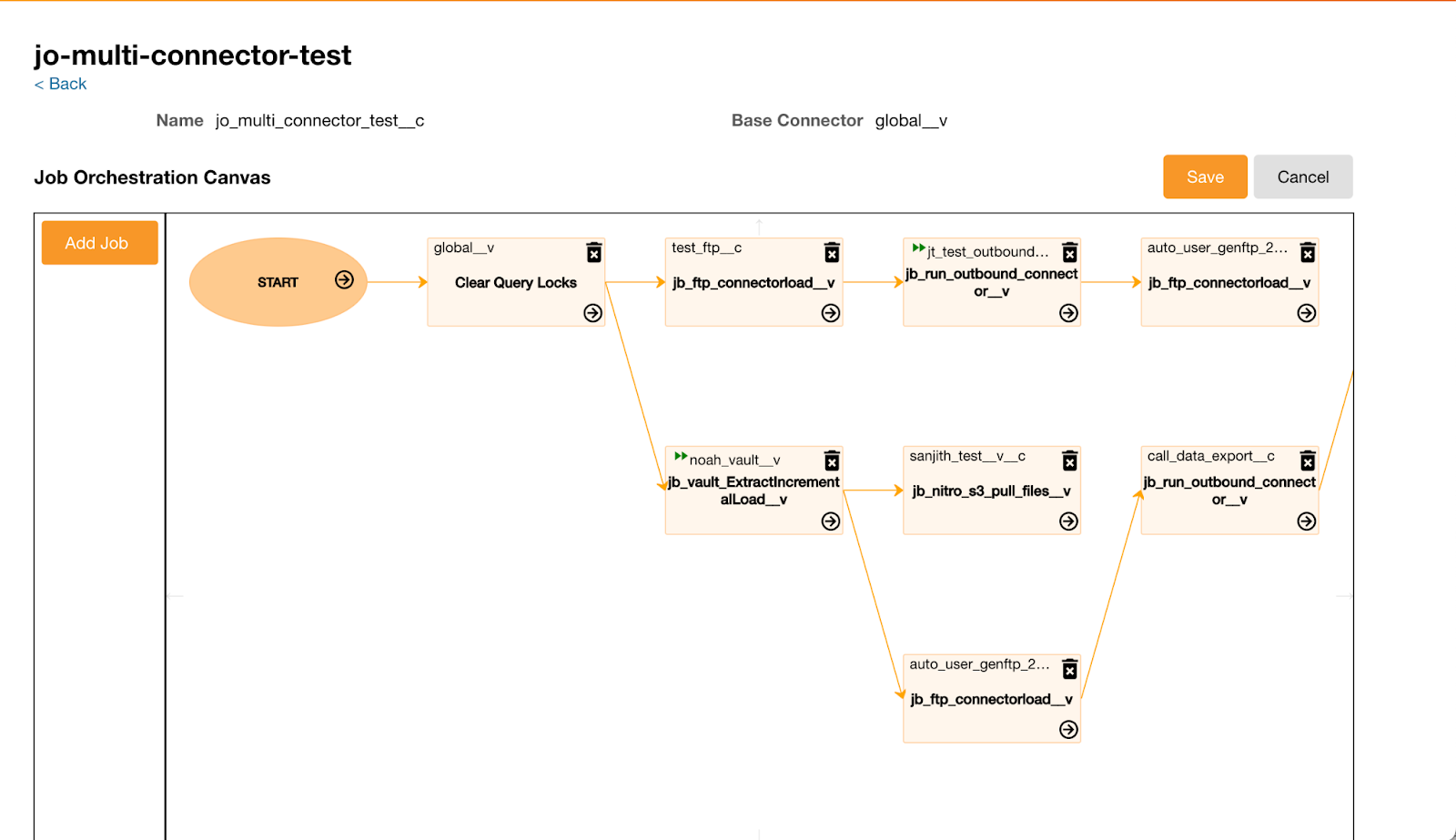Click the START node connector arrow
The image size is (1456, 840).
coord(344,280)
